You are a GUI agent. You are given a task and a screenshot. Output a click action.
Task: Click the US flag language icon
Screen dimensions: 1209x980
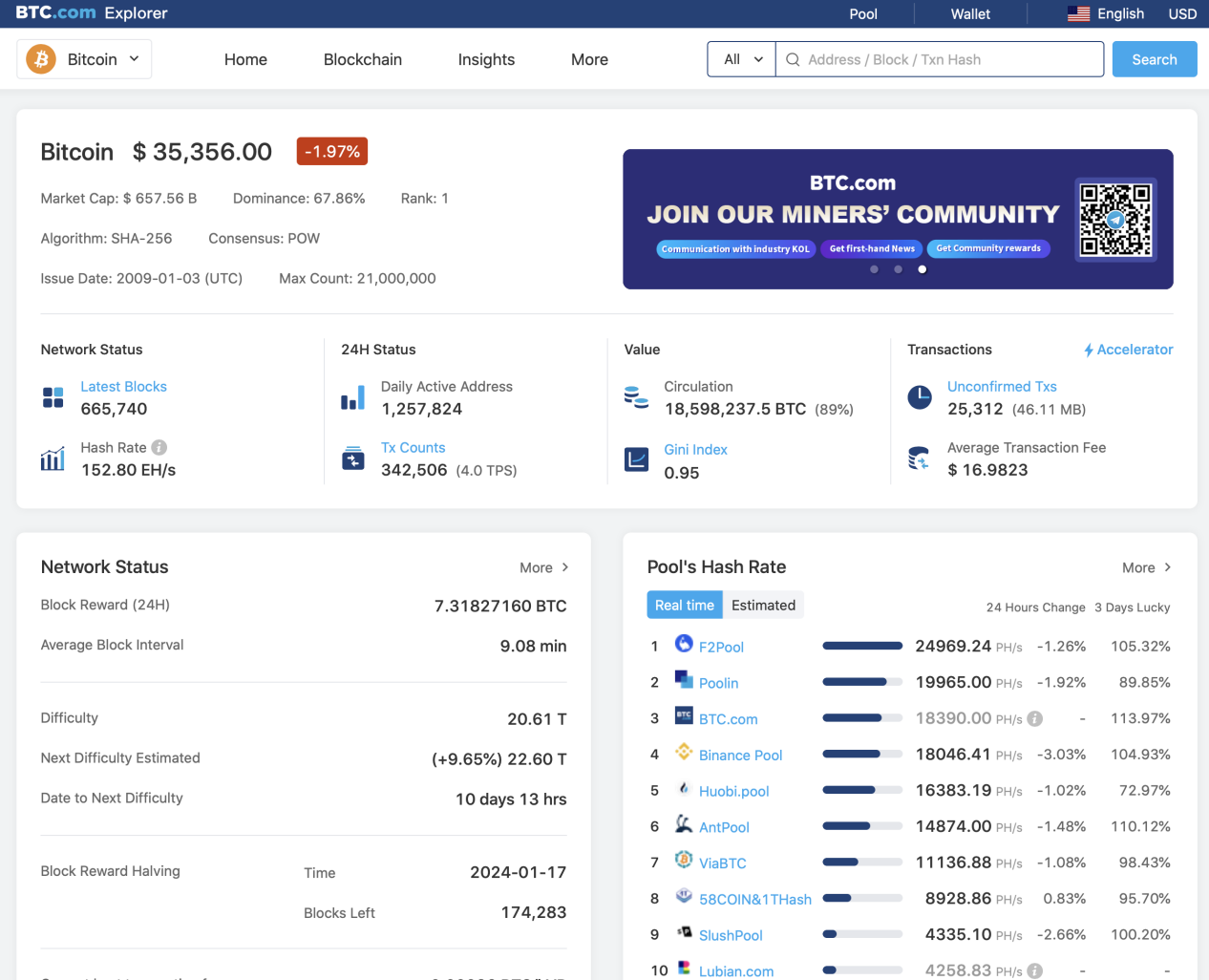[x=1078, y=13]
